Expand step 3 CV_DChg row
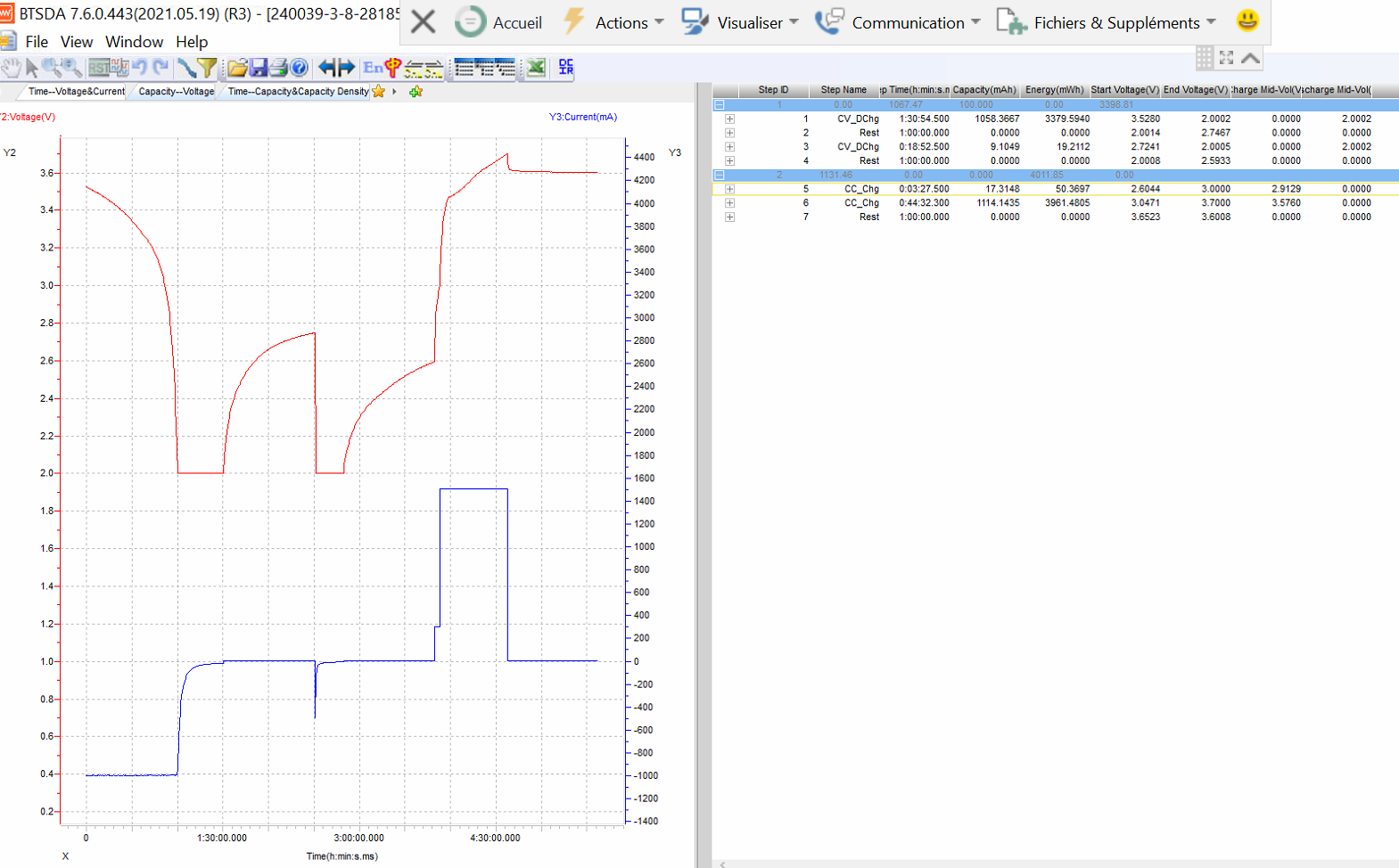1399x868 pixels. pyautogui.click(x=729, y=147)
